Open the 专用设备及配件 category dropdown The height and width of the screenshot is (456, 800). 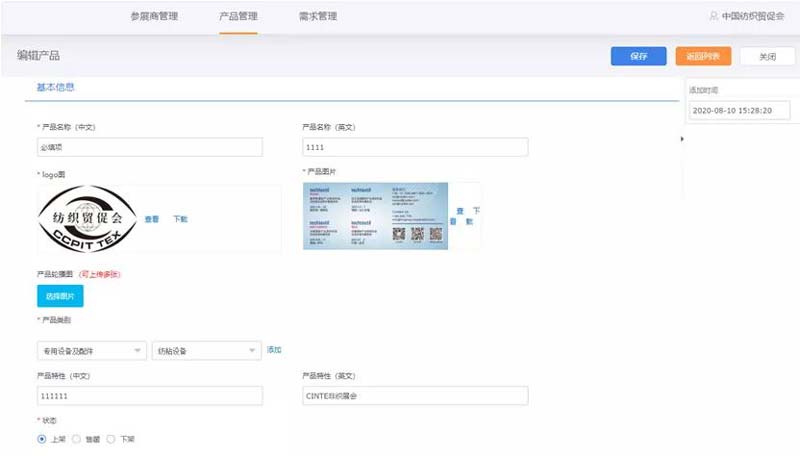(x=91, y=350)
